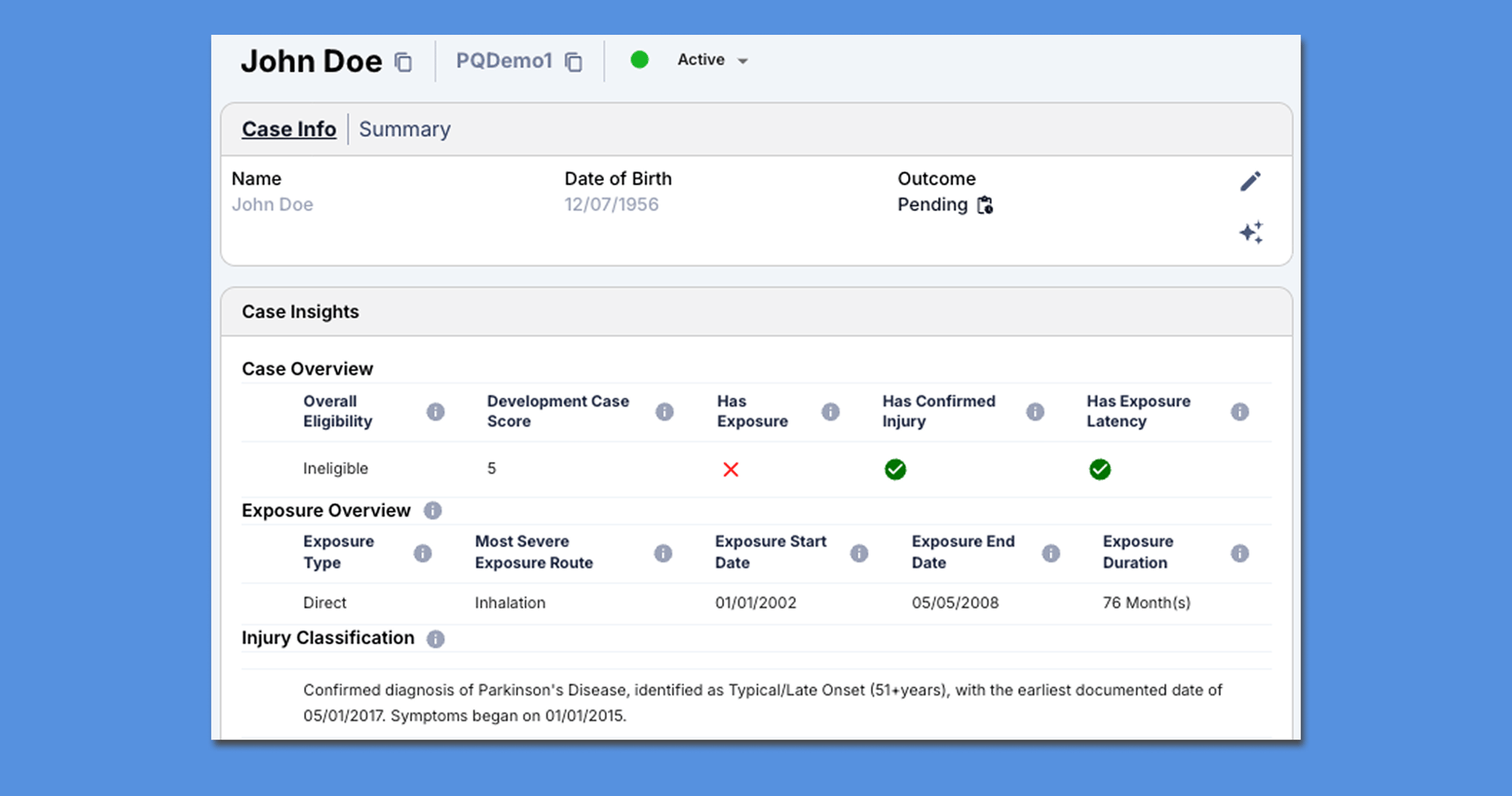Click the red X under Has Exposure

tap(730, 469)
